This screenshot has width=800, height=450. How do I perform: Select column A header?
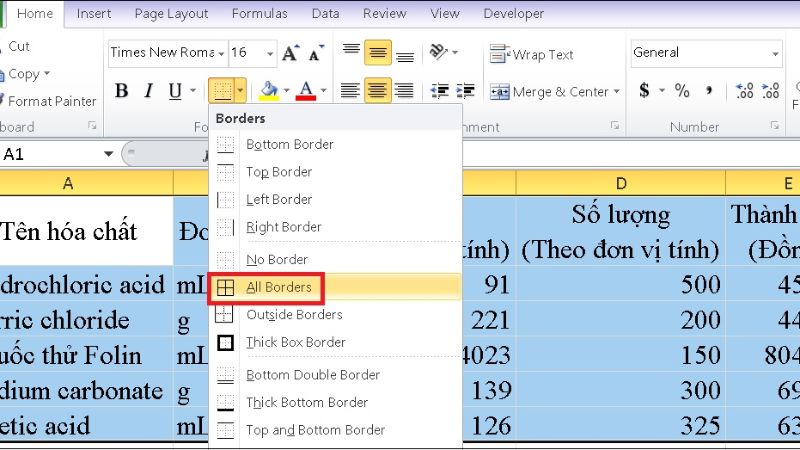click(x=86, y=183)
